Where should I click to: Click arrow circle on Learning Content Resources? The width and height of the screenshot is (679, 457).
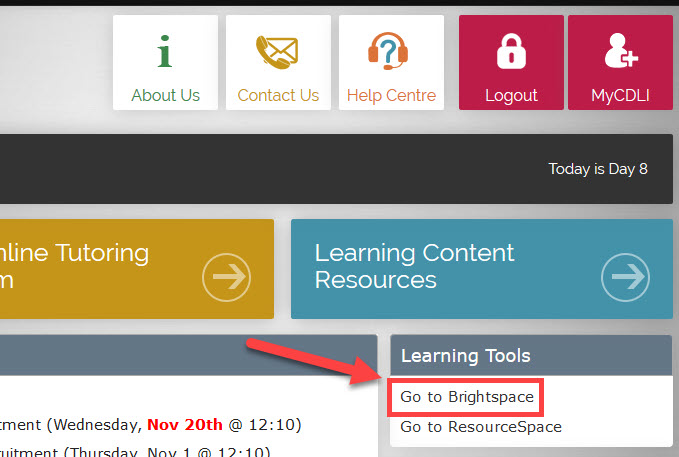[x=625, y=277]
